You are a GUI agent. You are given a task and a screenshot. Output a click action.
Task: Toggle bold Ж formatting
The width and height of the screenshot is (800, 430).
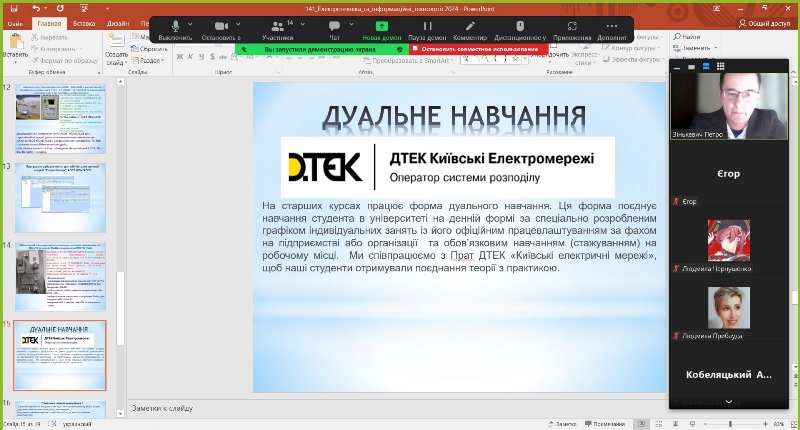(x=180, y=57)
